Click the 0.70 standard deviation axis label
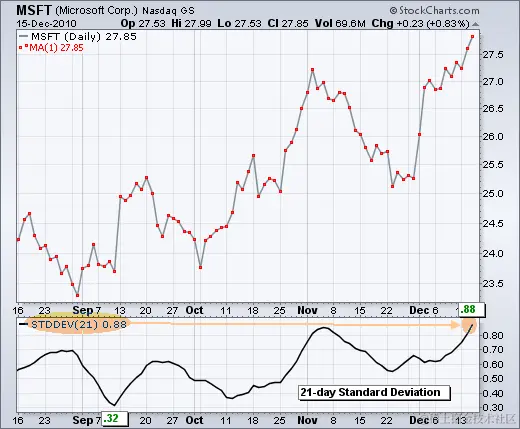The image size is (520, 429). click(x=493, y=350)
